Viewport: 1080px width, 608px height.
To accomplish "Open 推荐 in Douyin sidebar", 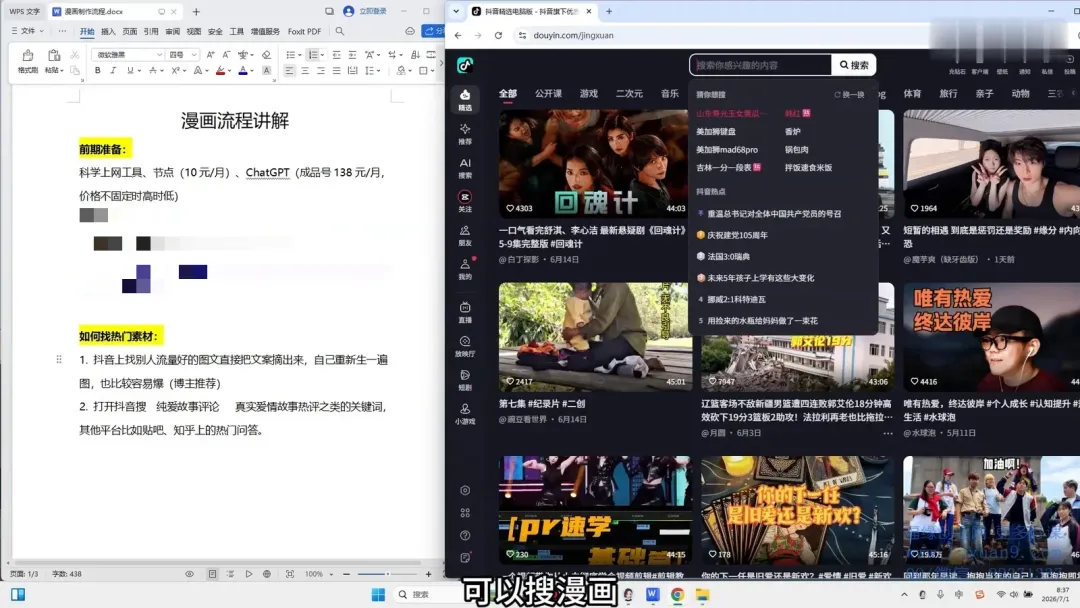I will pos(465,134).
